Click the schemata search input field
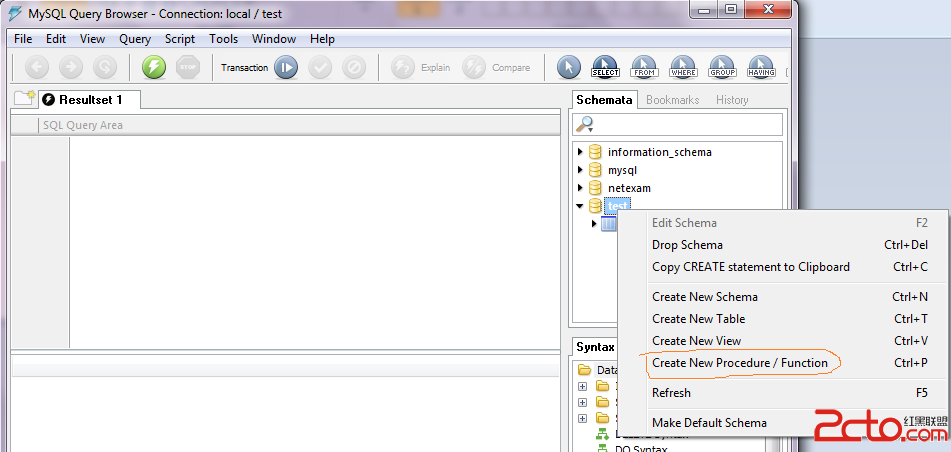Image resolution: width=951 pixels, height=452 pixels. [677, 124]
